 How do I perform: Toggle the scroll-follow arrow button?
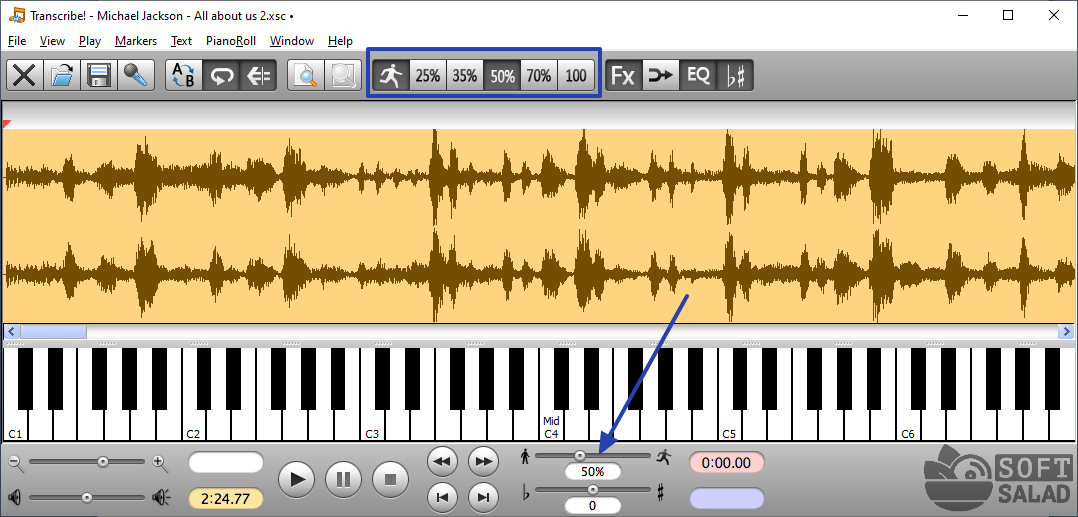[x=258, y=75]
